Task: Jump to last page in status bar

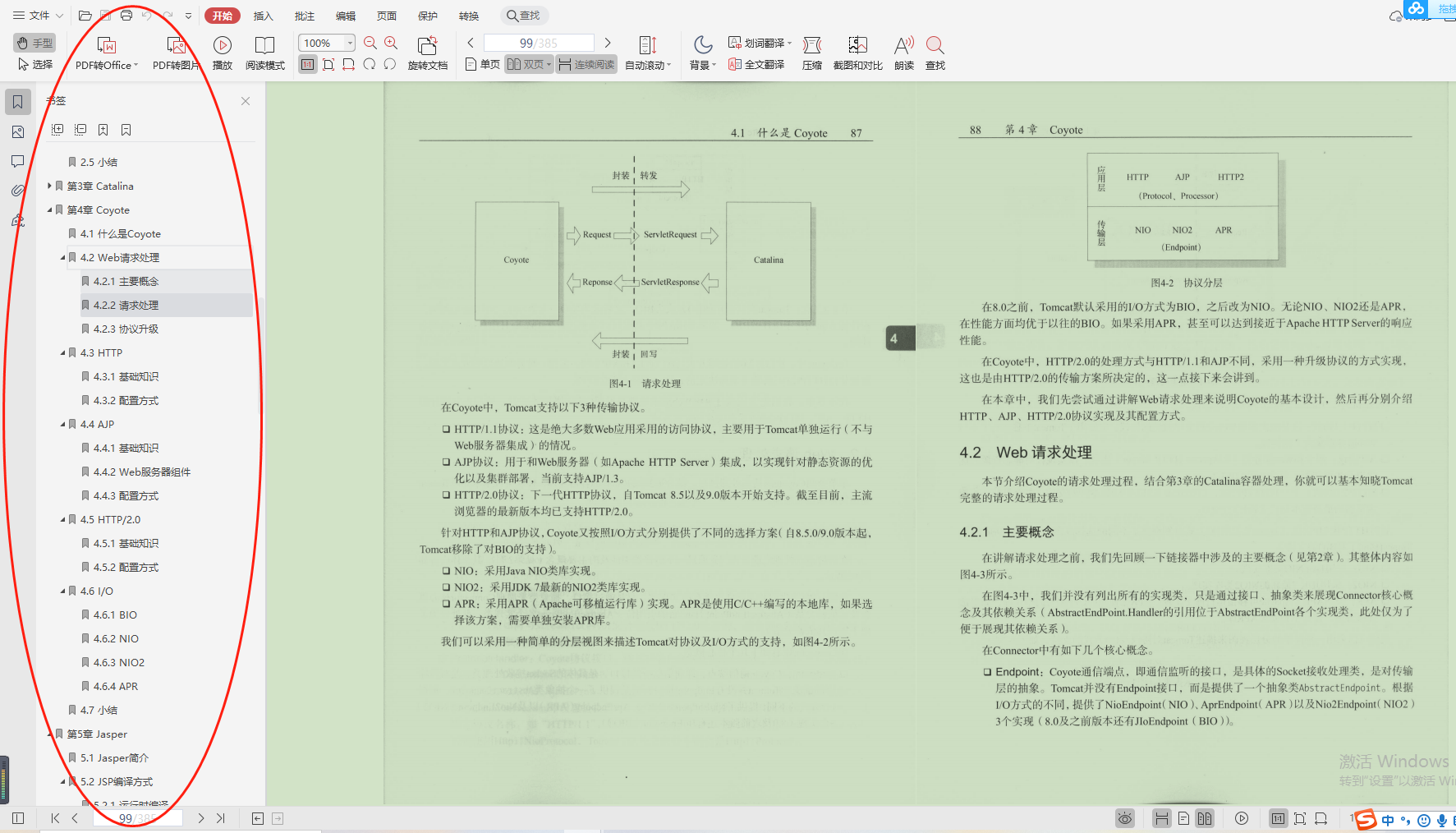Action: (x=221, y=818)
